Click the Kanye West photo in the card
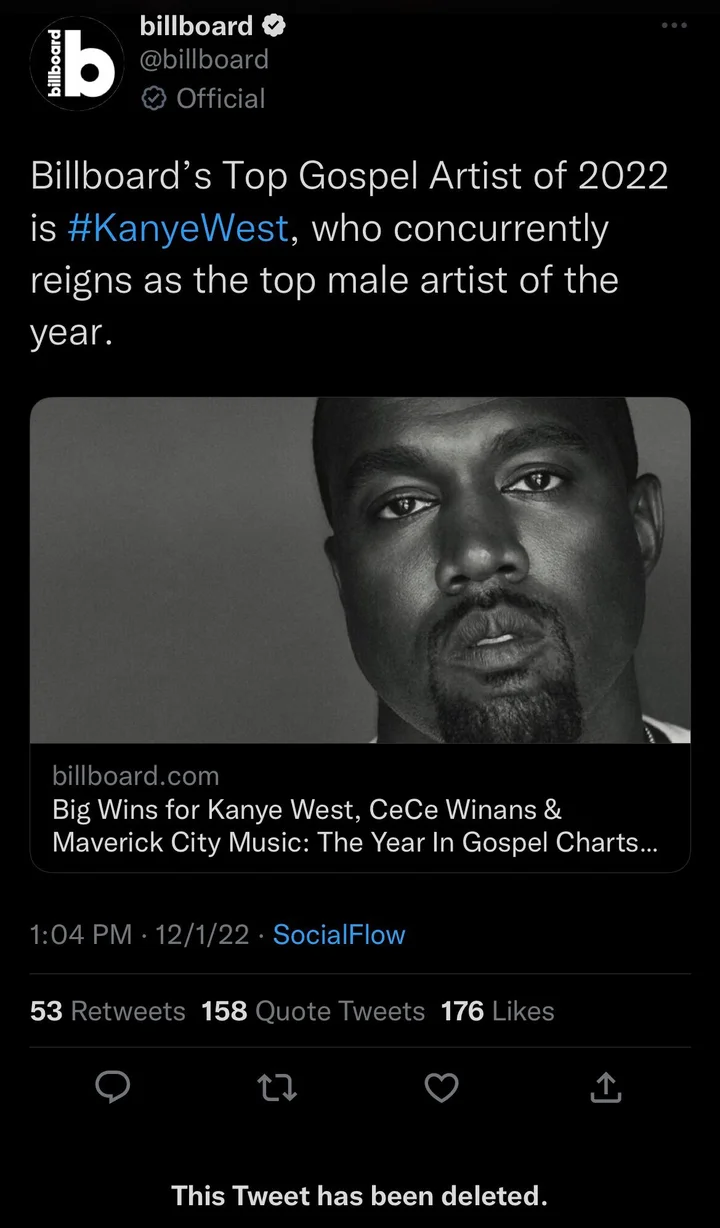The width and height of the screenshot is (720, 1228). pos(360,570)
